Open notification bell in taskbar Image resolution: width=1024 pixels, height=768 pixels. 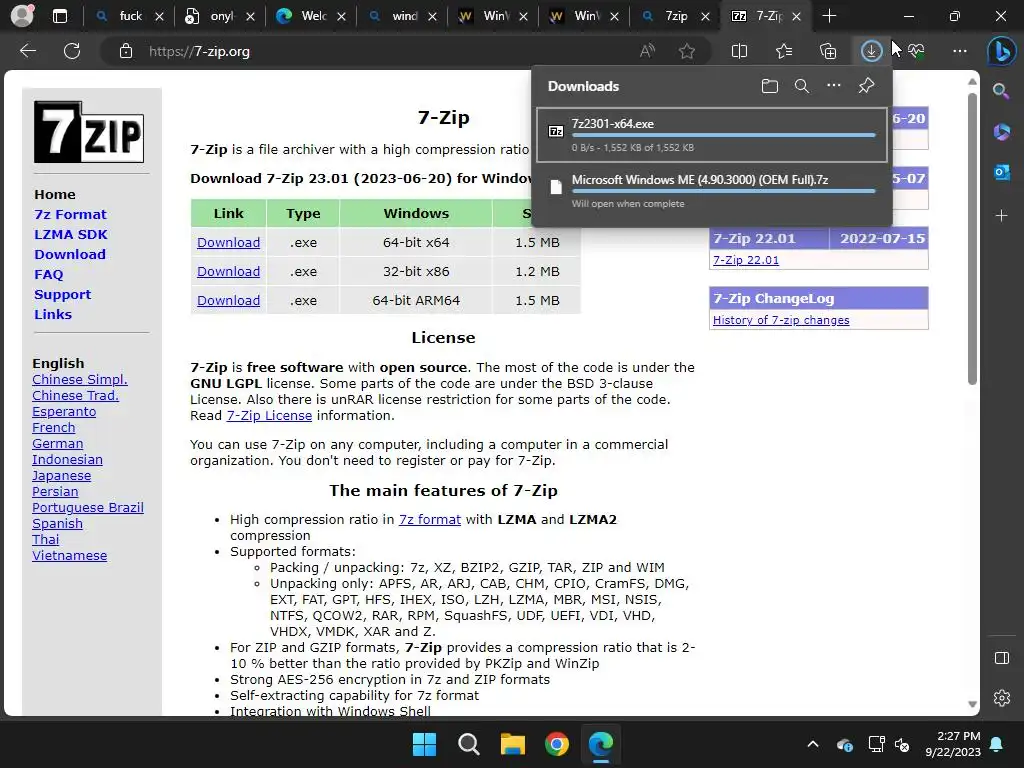997,744
